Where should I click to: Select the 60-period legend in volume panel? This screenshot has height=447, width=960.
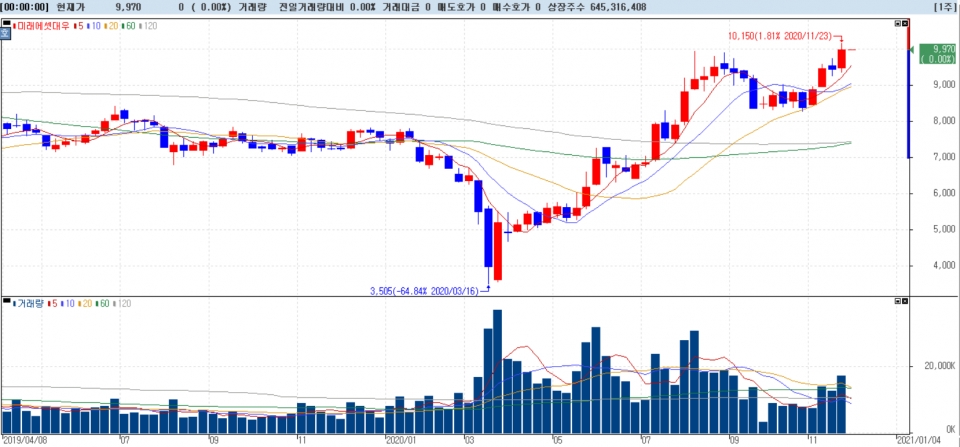(x=102, y=303)
